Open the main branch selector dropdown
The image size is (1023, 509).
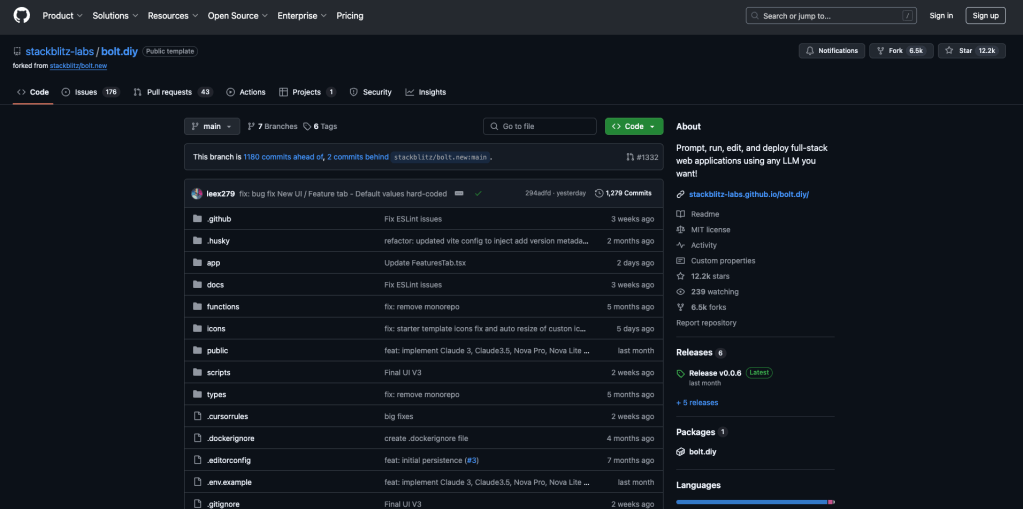coord(212,127)
